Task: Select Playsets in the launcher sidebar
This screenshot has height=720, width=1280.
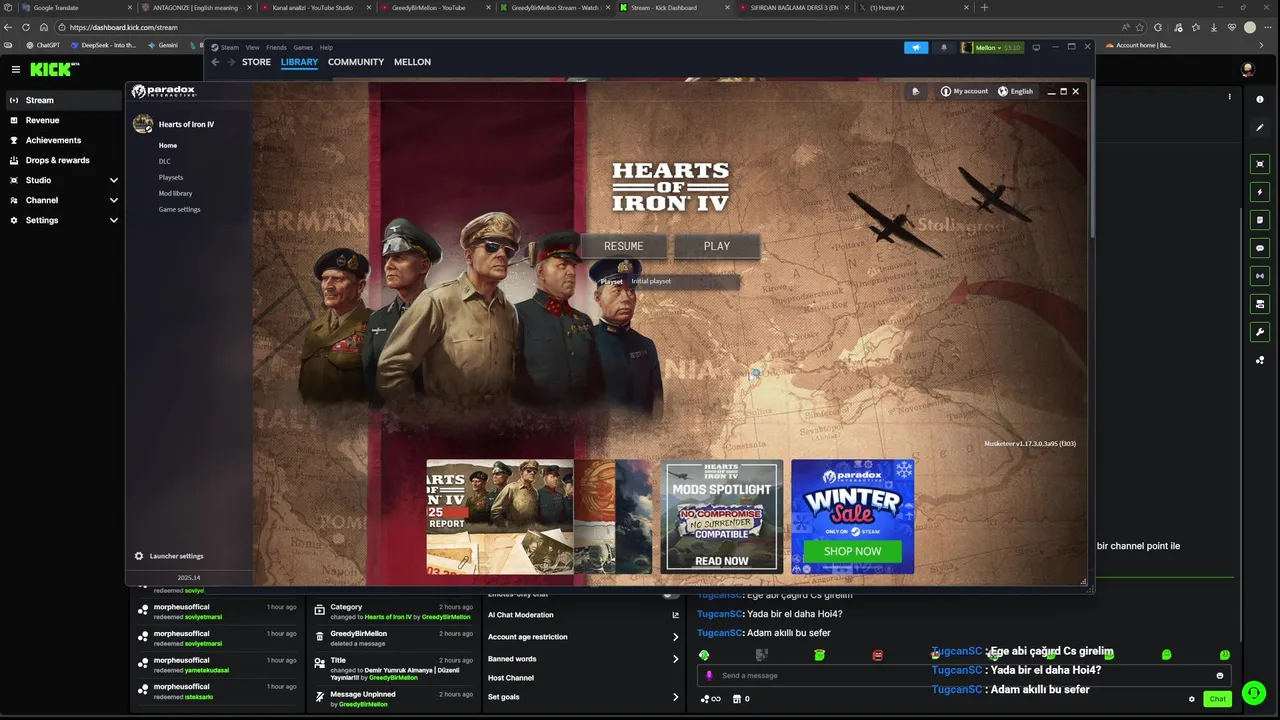Action: 171,177
